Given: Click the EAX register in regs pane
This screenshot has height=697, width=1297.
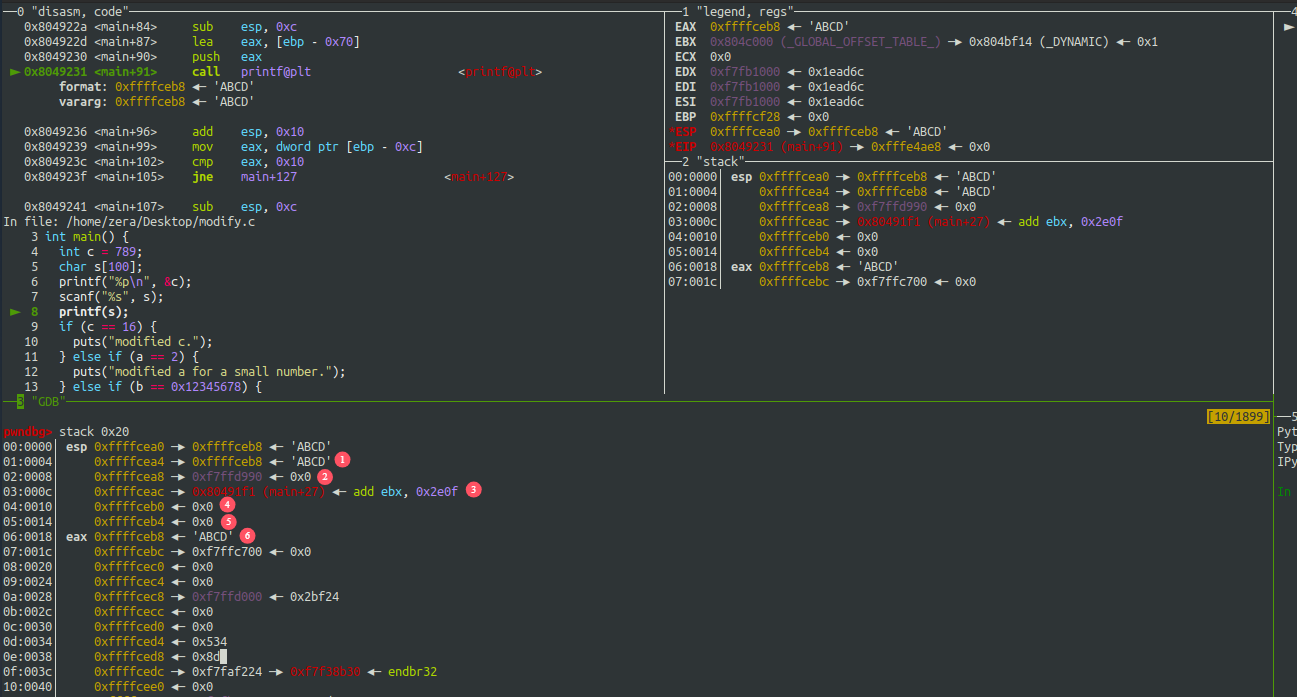Looking at the screenshot, I should [685, 27].
